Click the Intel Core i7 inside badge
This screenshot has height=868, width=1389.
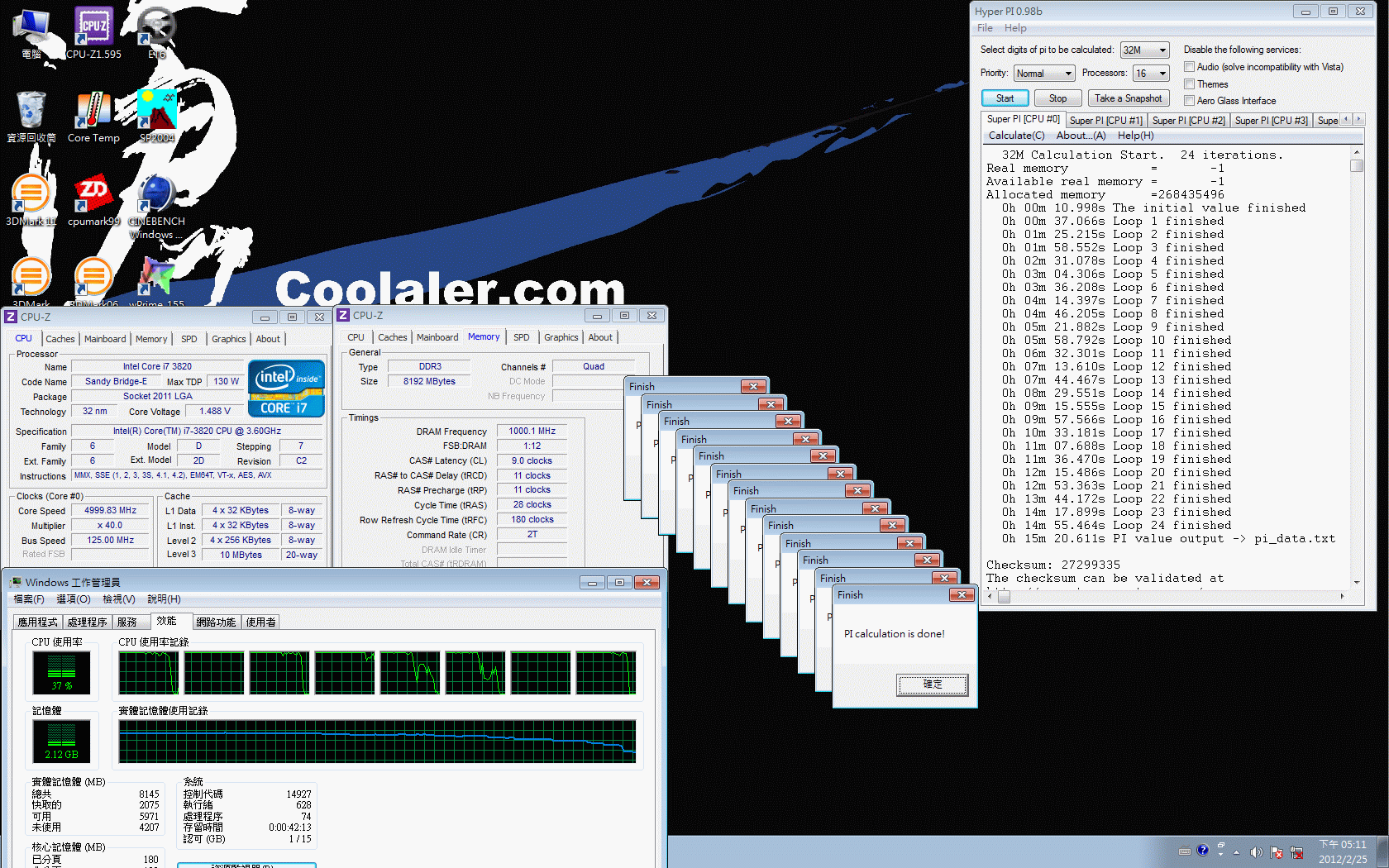[x=286, y=389]
